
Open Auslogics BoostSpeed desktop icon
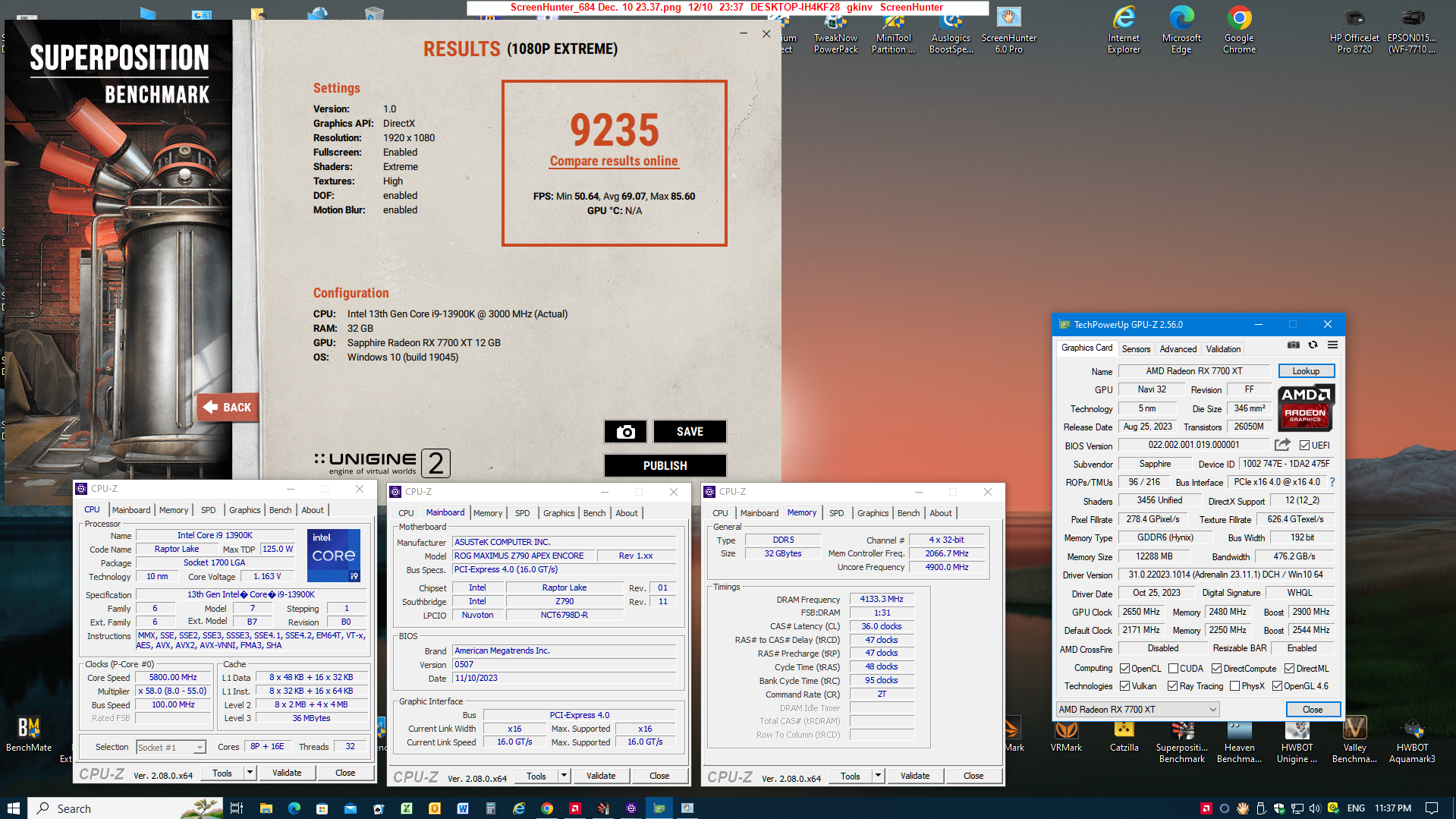pos(951,30)
